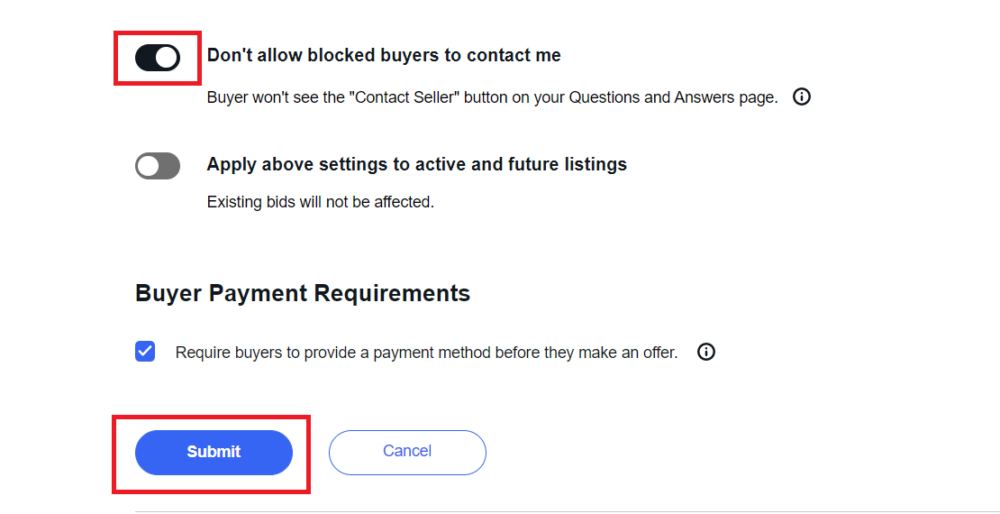Click the white checkmark inside the blue checkbox
The height and width of the screenshot is (514, 1000).
tap(145, 352)
